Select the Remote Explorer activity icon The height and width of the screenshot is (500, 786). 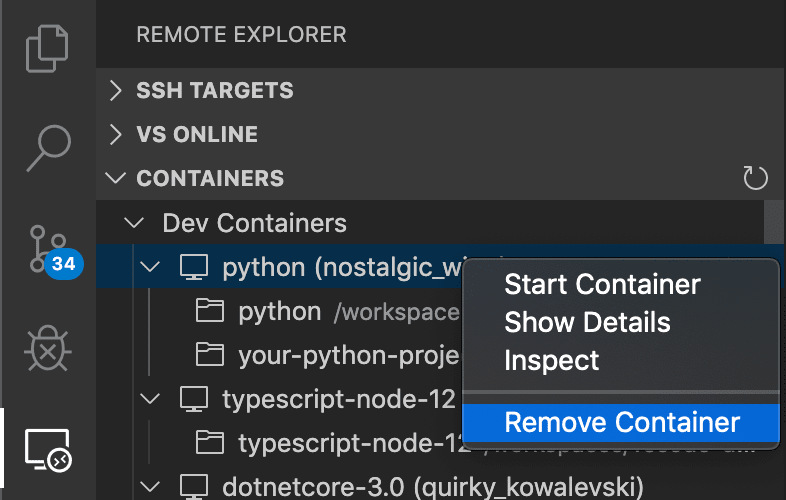point(48,447)
